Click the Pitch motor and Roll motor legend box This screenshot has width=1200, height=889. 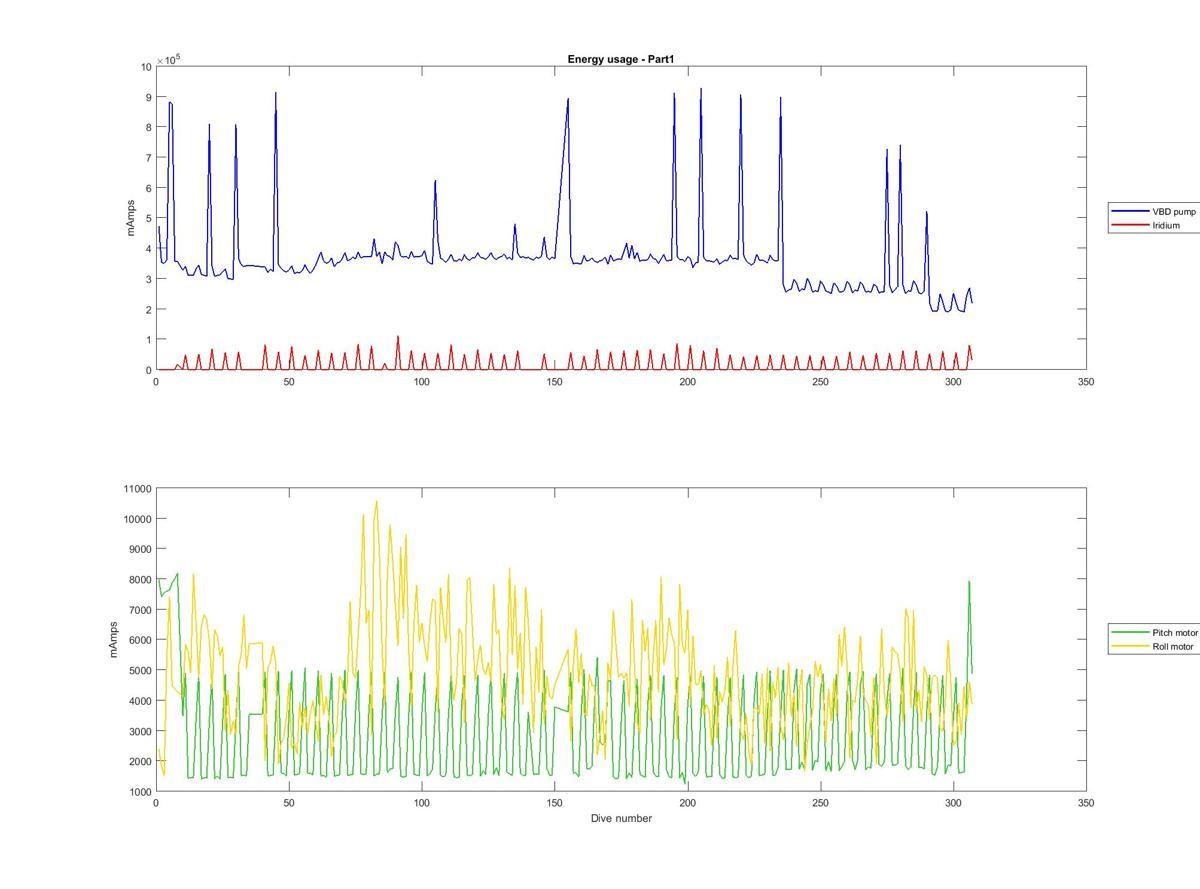[x=1154, y=640]
